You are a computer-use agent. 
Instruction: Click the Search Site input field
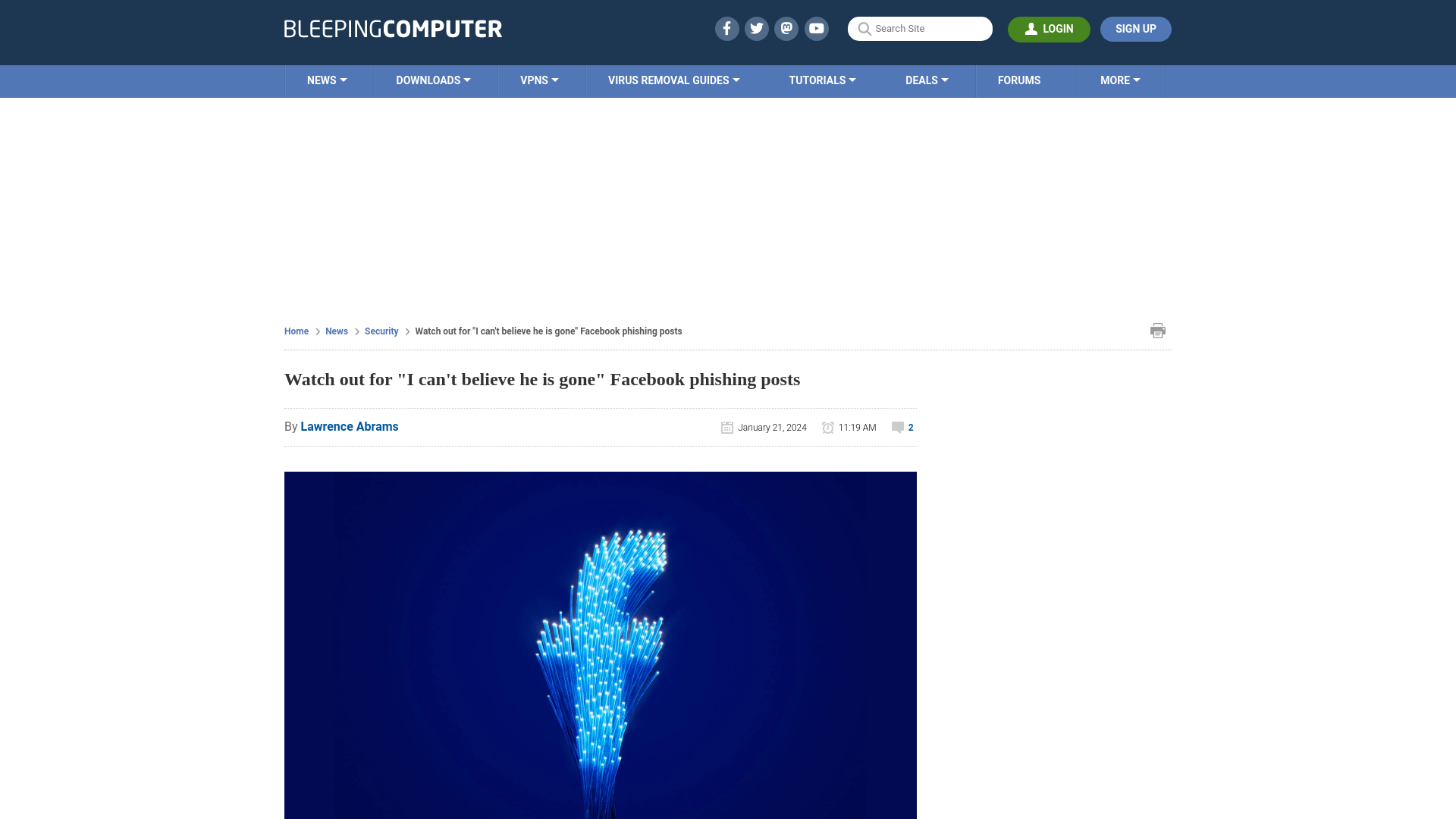coord(920,29)
